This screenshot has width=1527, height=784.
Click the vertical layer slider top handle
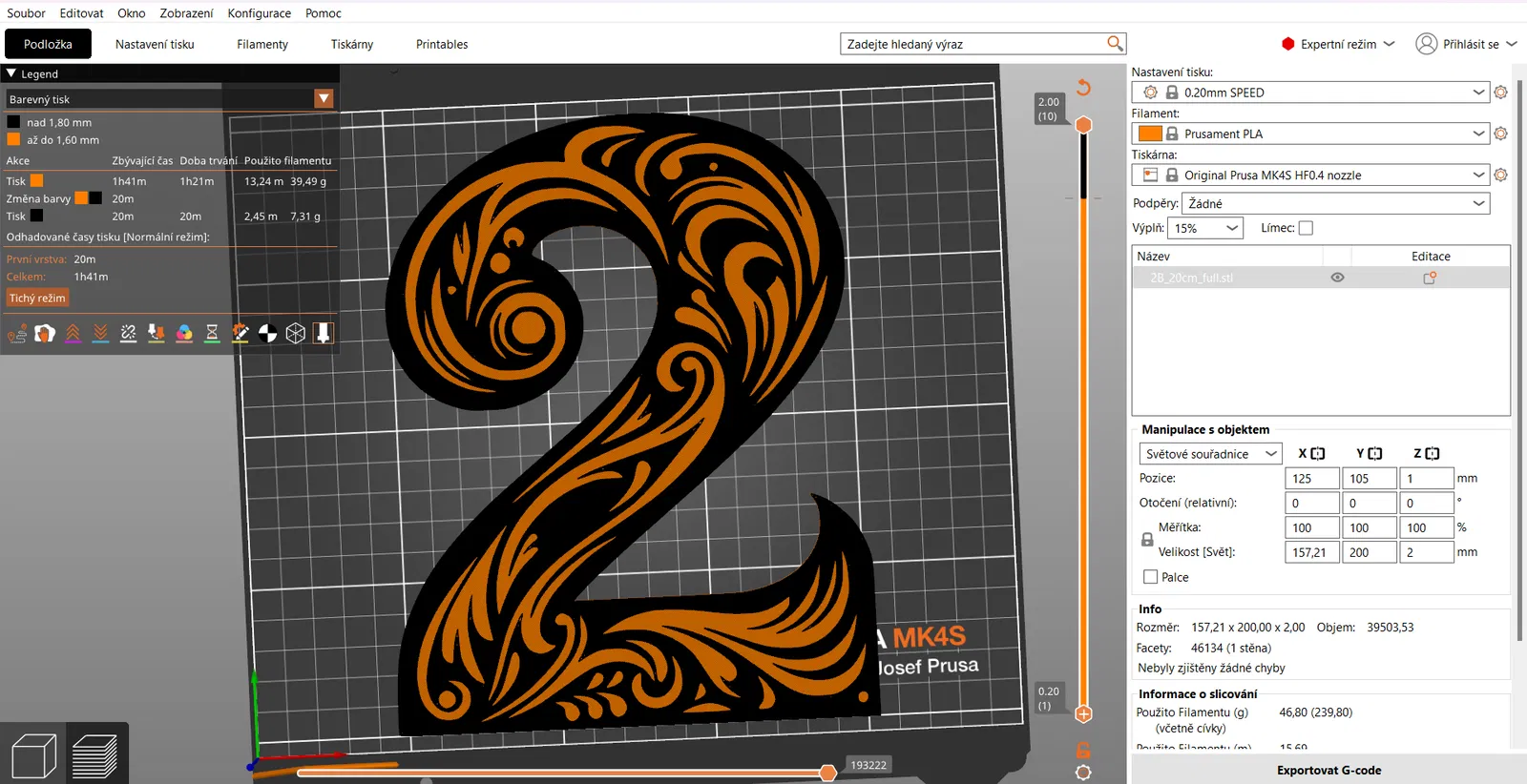(x=1083, y=125)
